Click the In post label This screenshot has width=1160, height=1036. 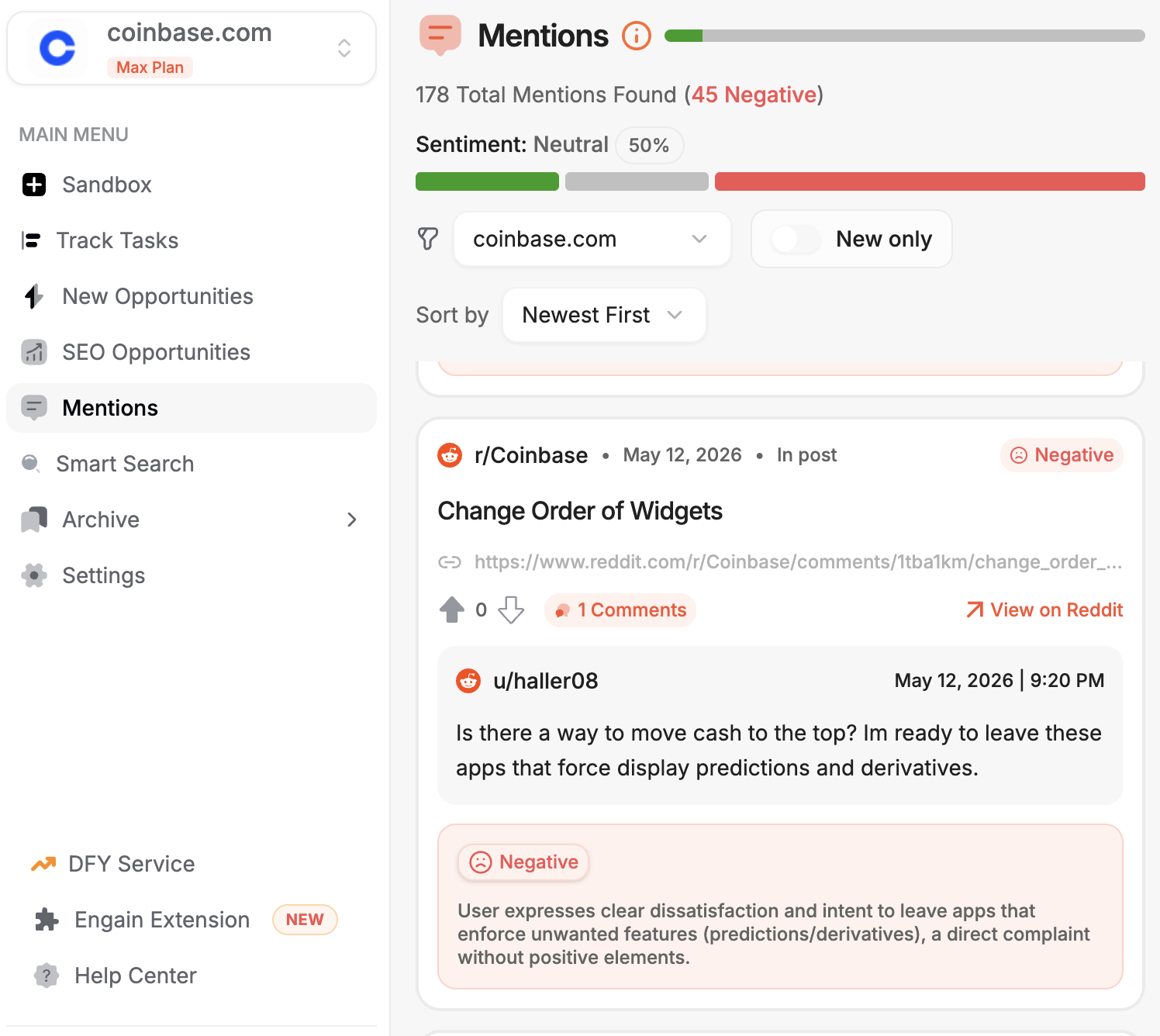pos(806,455)
